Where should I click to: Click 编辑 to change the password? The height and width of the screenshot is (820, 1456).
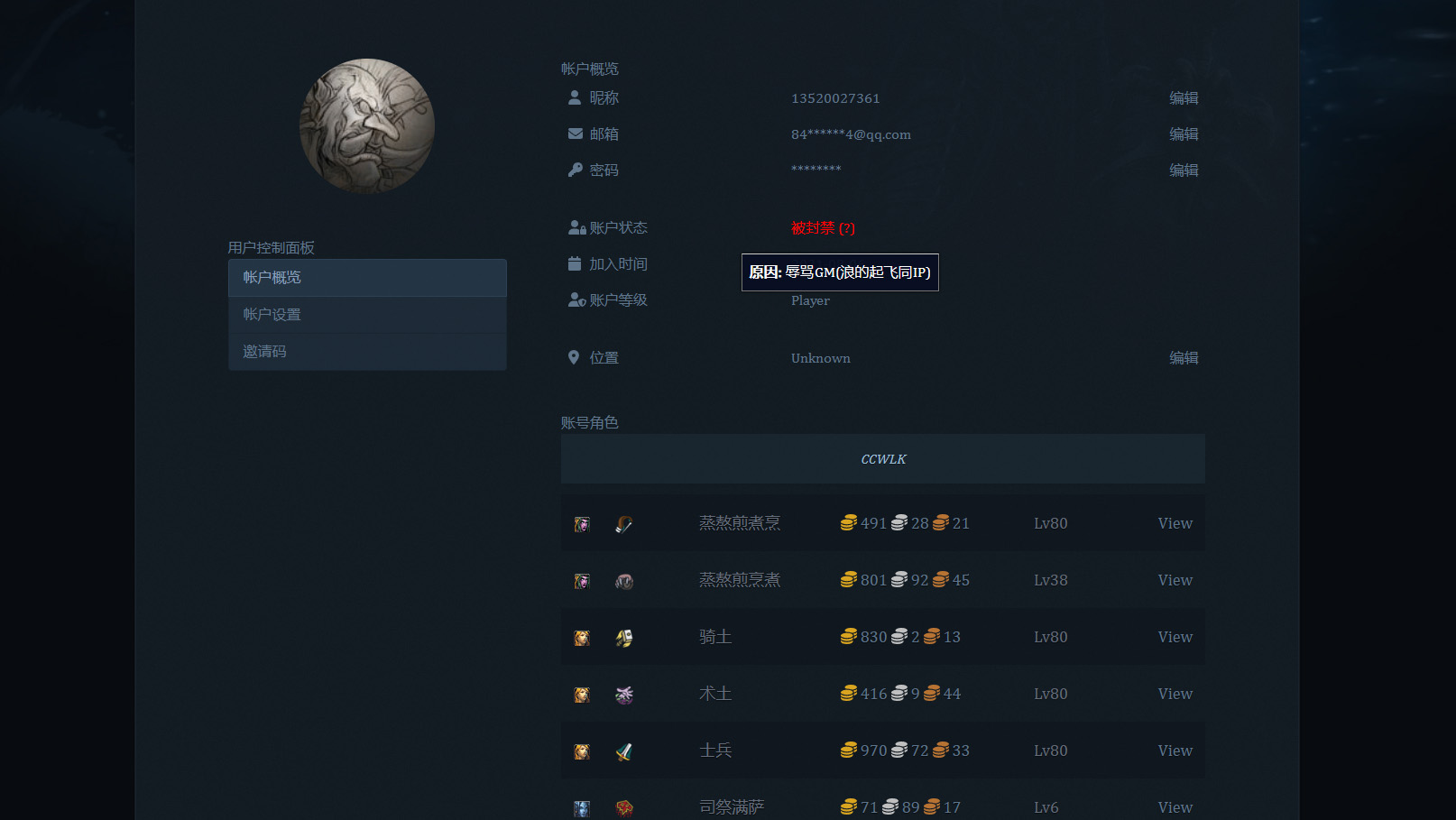(1183, 170)
